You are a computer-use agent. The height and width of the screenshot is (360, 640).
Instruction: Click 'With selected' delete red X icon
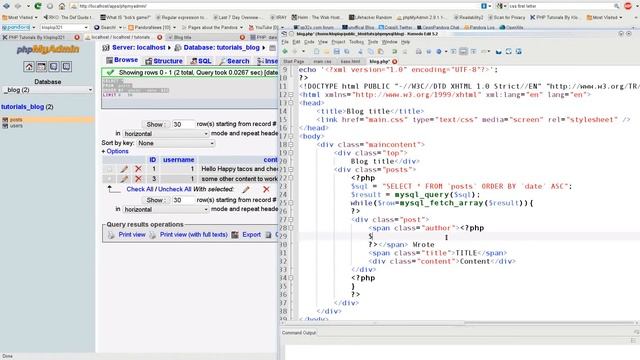(266, 189)
